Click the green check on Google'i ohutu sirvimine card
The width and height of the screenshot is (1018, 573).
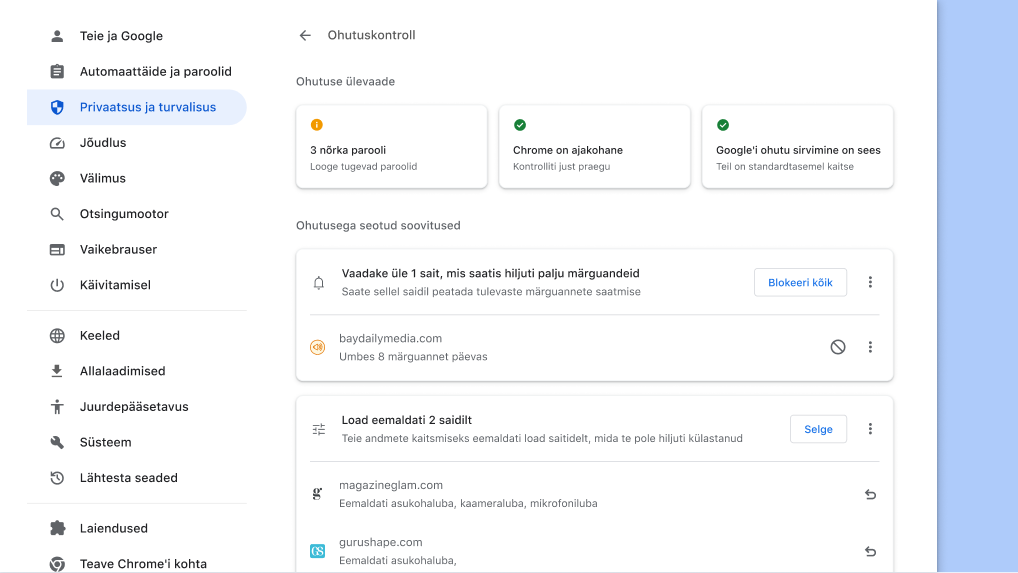click(x=723, y=125)
